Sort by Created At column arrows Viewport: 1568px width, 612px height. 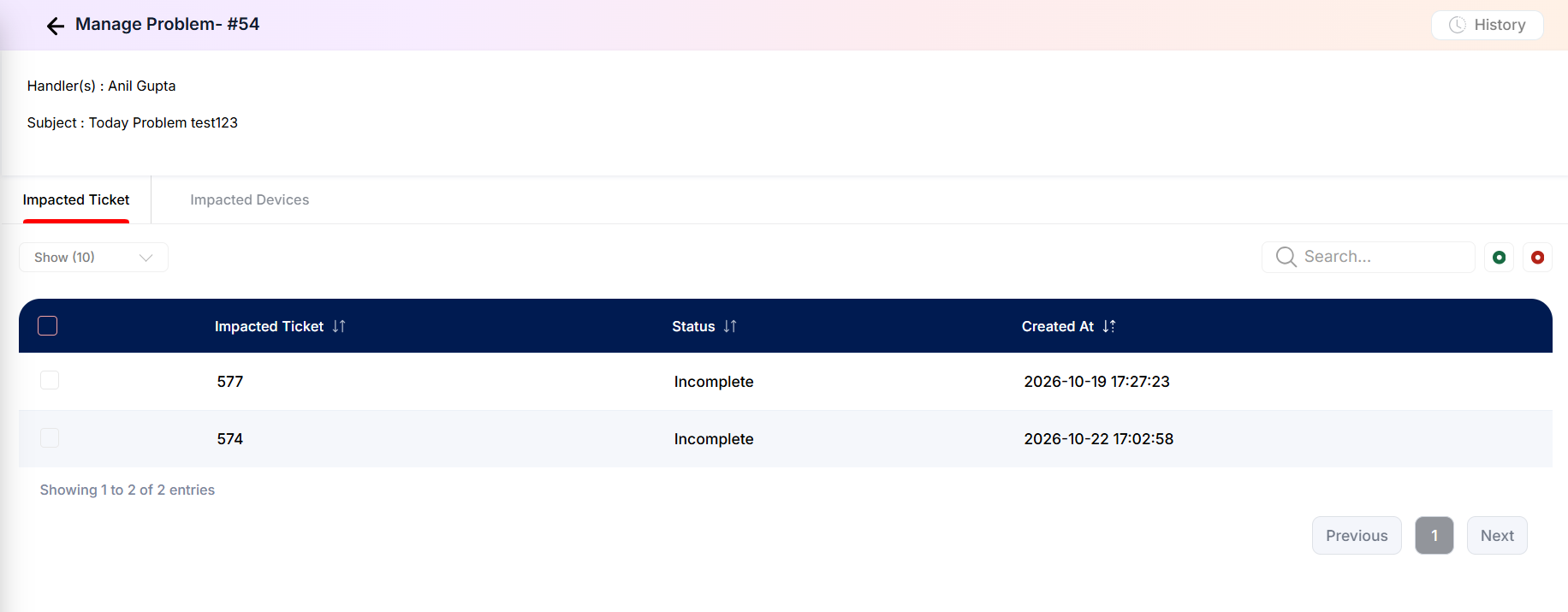[1109, 326]
